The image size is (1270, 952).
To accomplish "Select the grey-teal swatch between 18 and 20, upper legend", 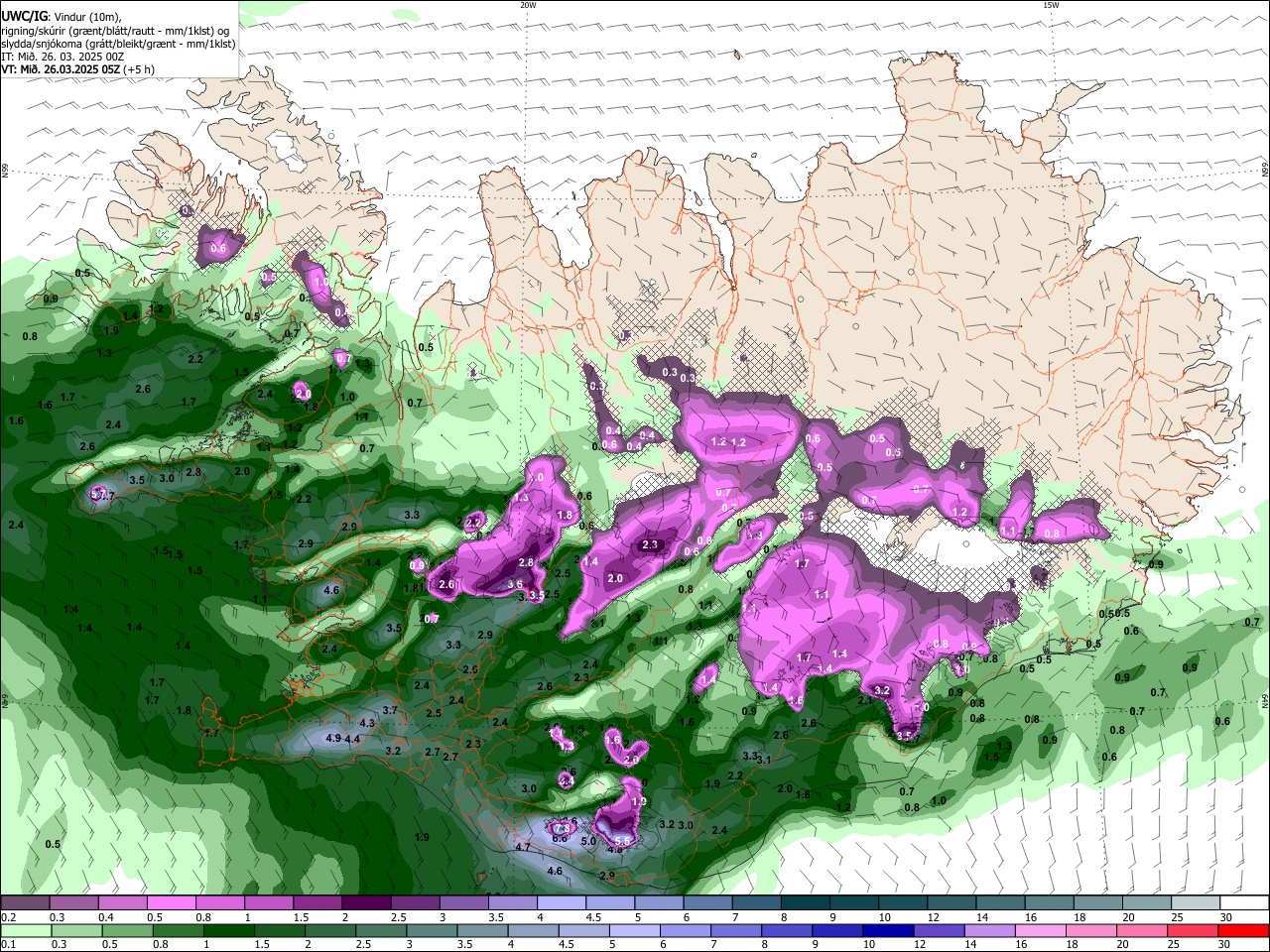I will coord(1097,903).
